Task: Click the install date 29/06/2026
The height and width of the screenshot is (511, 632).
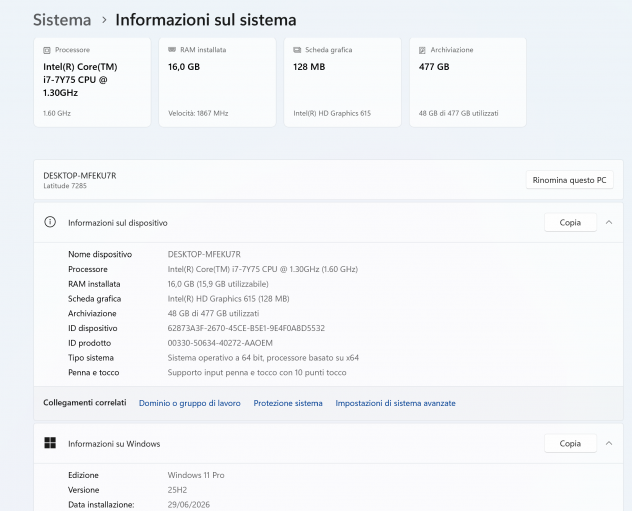Action: (189, 505)
